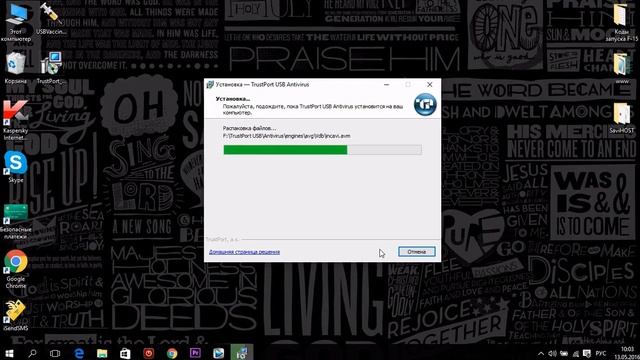
Task: Open the 'www' desktop folder
Action: tap(622, 68)
